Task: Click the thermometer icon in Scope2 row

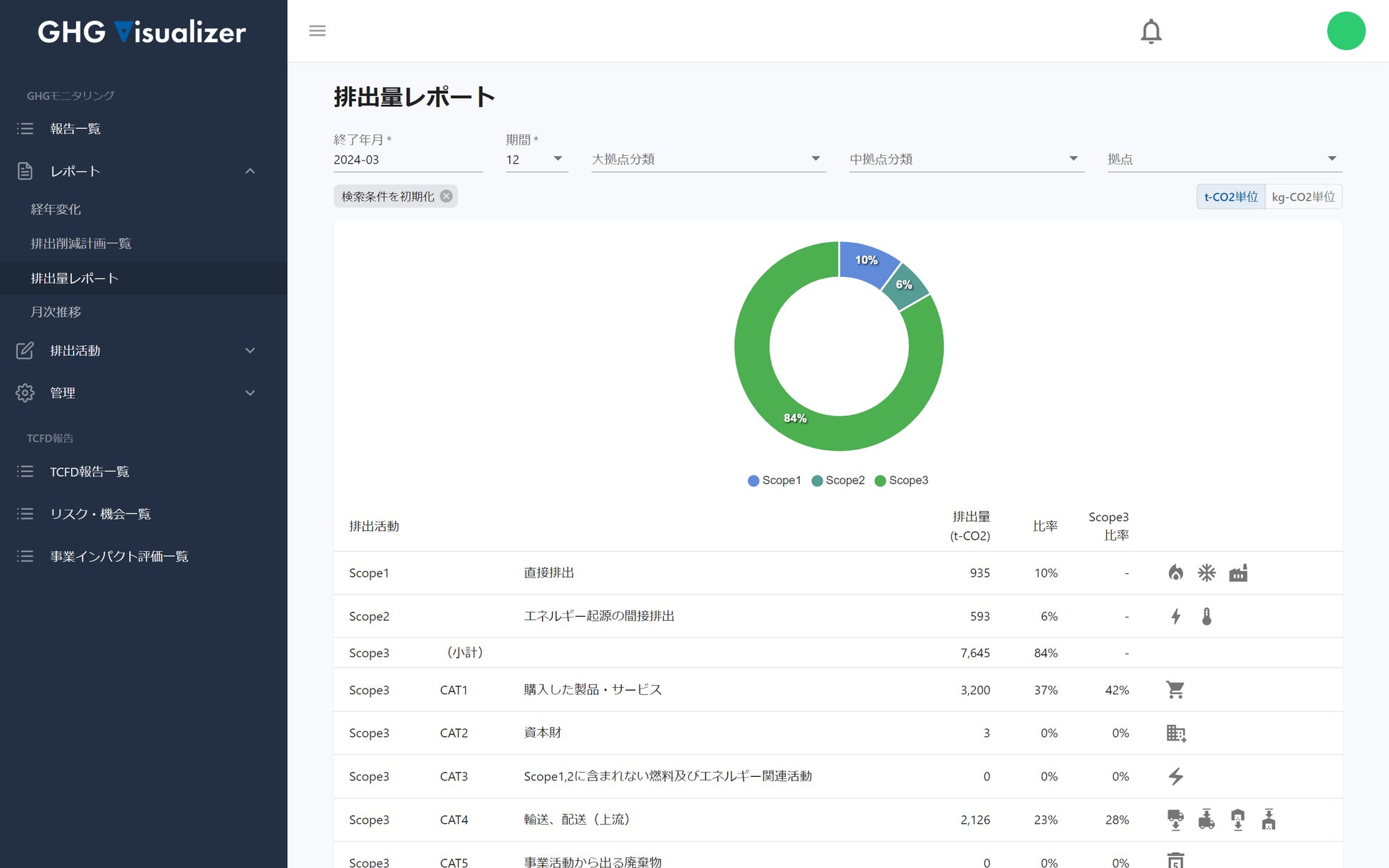Action: [x=1206, y=616]
